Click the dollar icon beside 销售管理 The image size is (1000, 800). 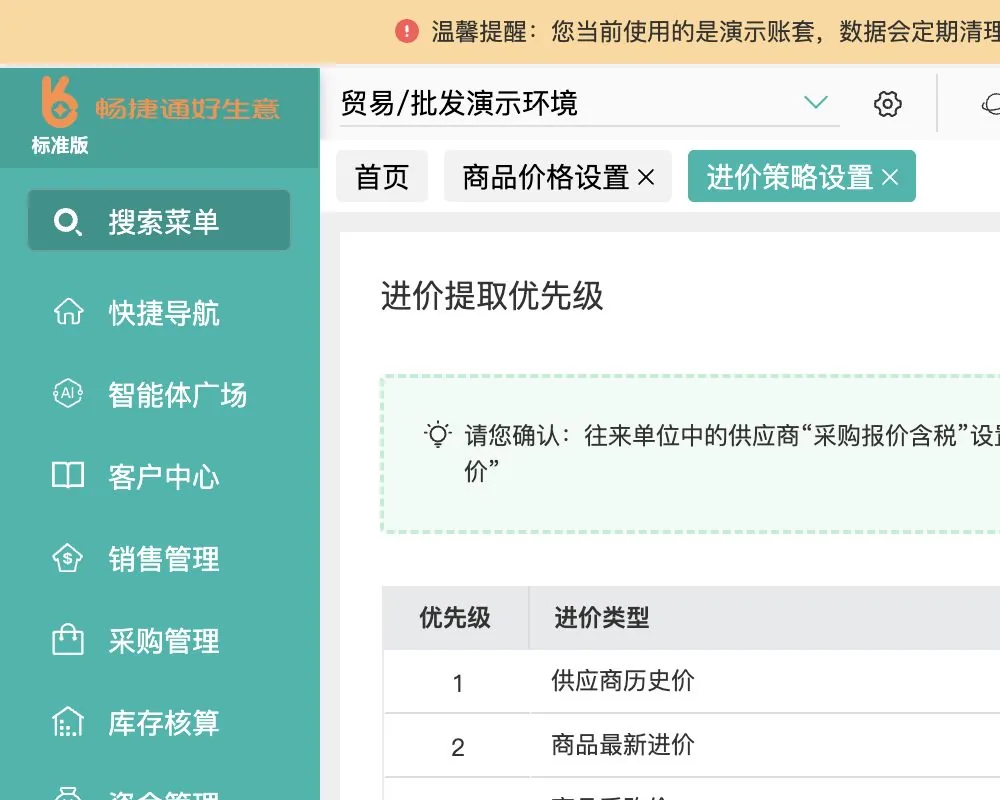68,558
